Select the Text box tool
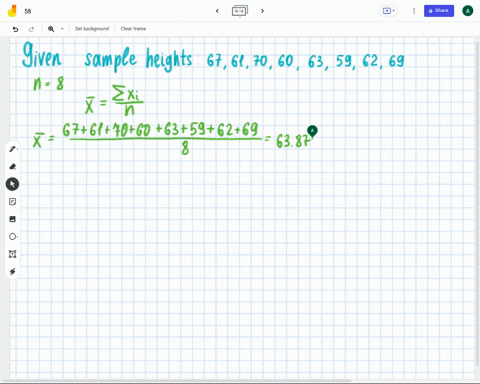 (x=13, y=254)
